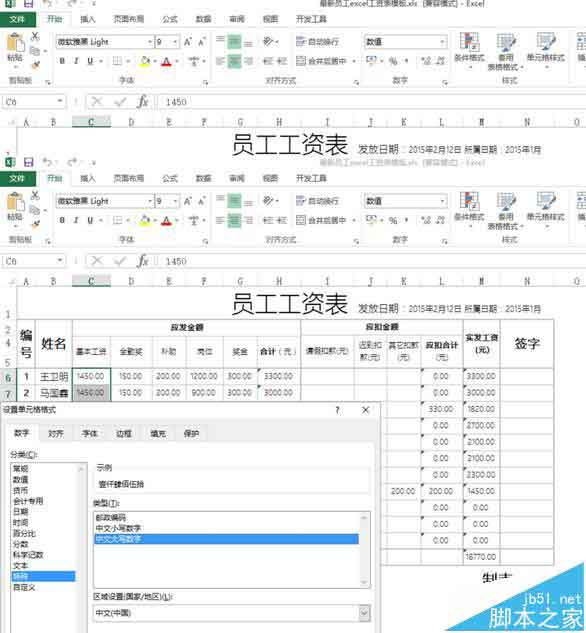Open Name Box dropdown in upper window

click(x=60, y=101)
